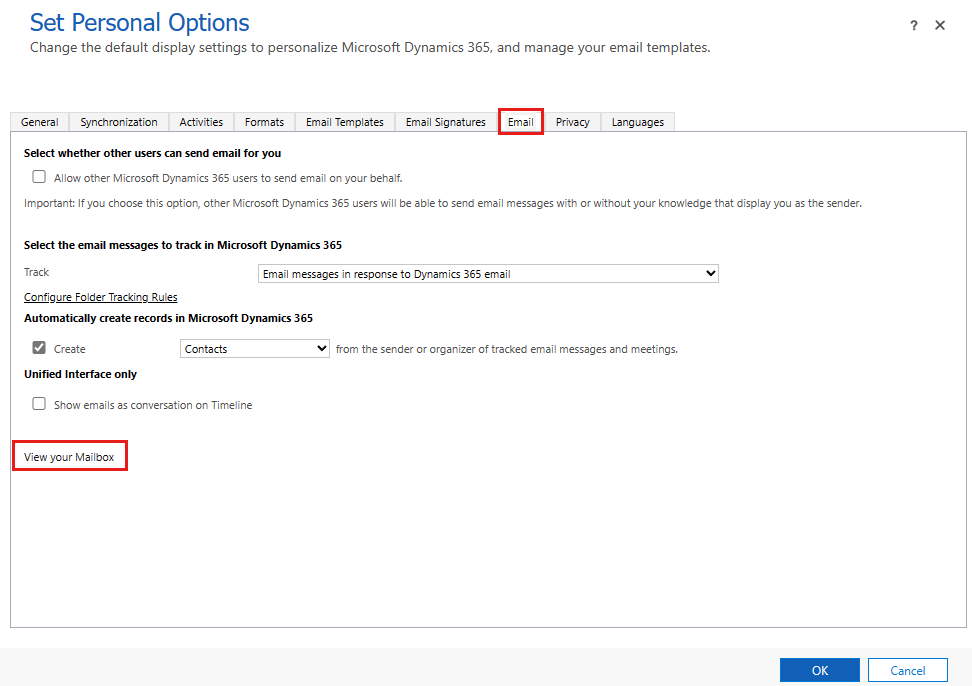Switch to the Languages tab
Image resolution: width=972 pixels, height=686 pixels.
pos(638,122)
